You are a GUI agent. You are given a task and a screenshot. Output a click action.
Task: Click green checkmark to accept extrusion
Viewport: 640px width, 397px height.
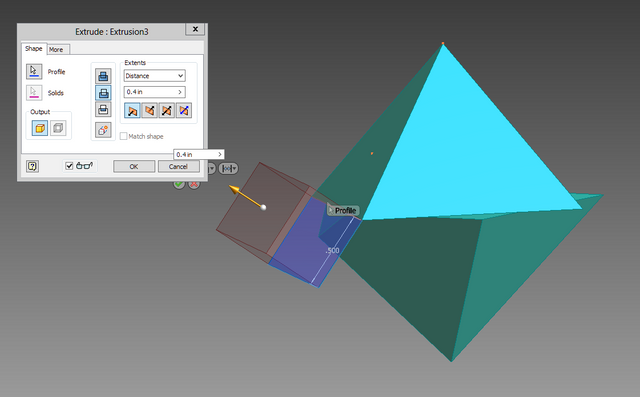(x=179, y=184)
